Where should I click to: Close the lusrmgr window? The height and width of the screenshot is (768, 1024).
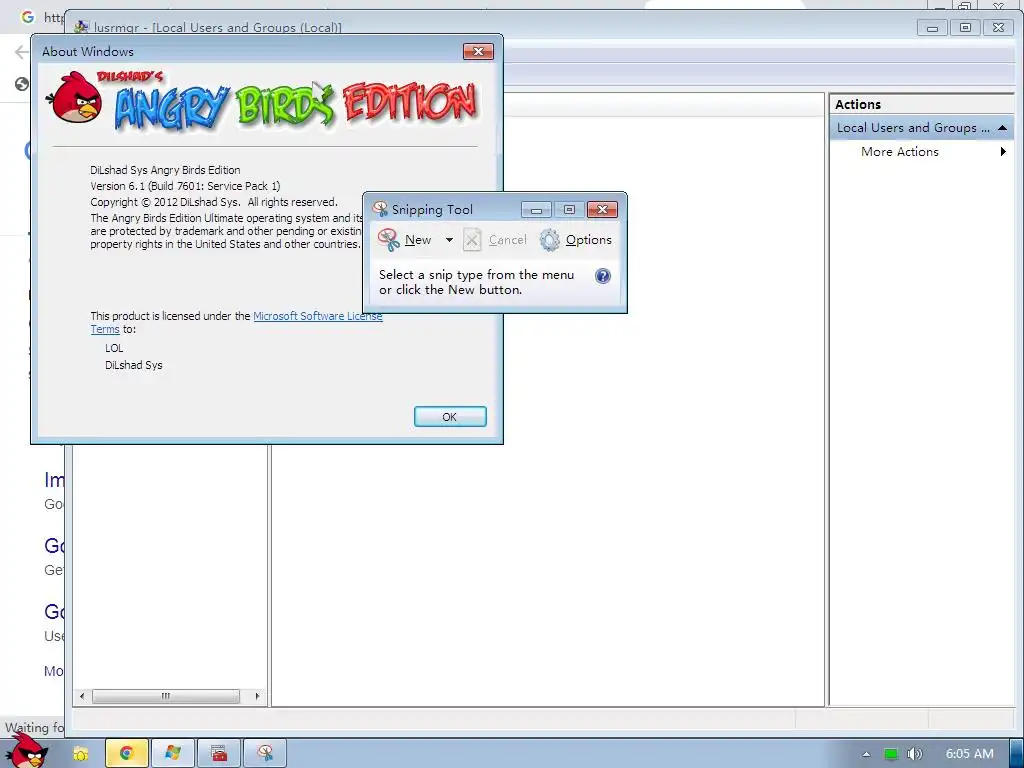[999, 27]
